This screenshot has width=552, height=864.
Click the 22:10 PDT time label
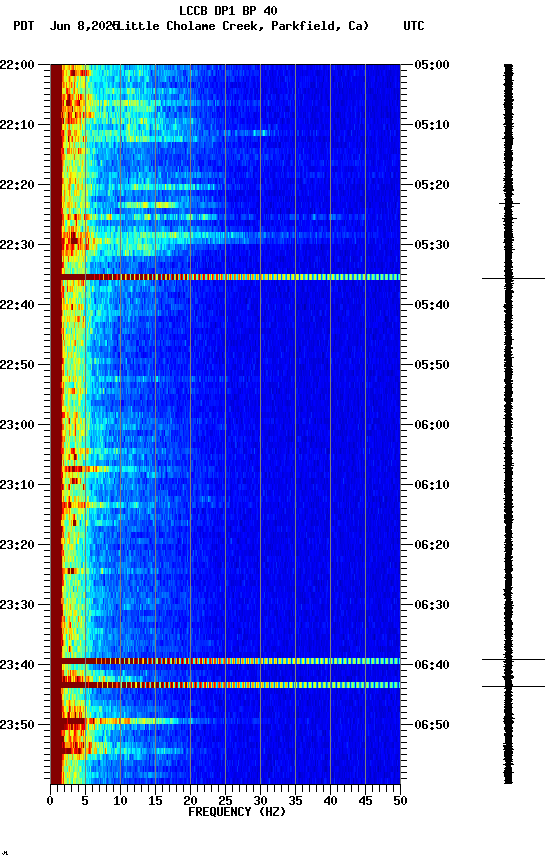click(x=17, y=125)
